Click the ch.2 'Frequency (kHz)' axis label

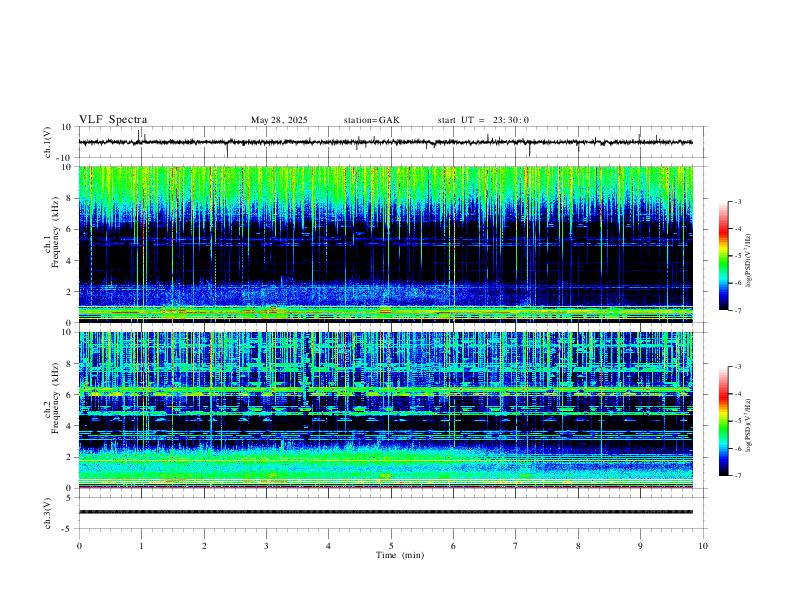(56, 398)
